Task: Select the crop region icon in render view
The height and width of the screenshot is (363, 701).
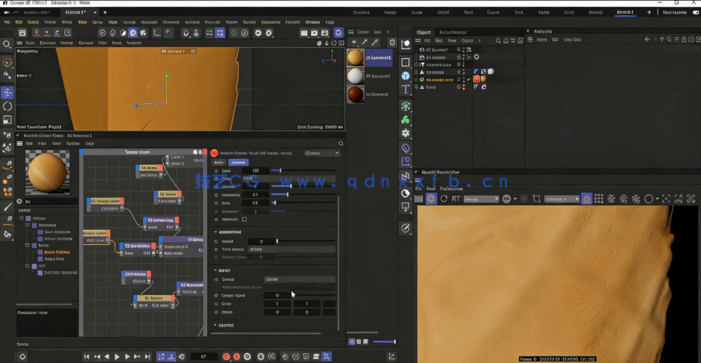Action: (x=536, y=199)
